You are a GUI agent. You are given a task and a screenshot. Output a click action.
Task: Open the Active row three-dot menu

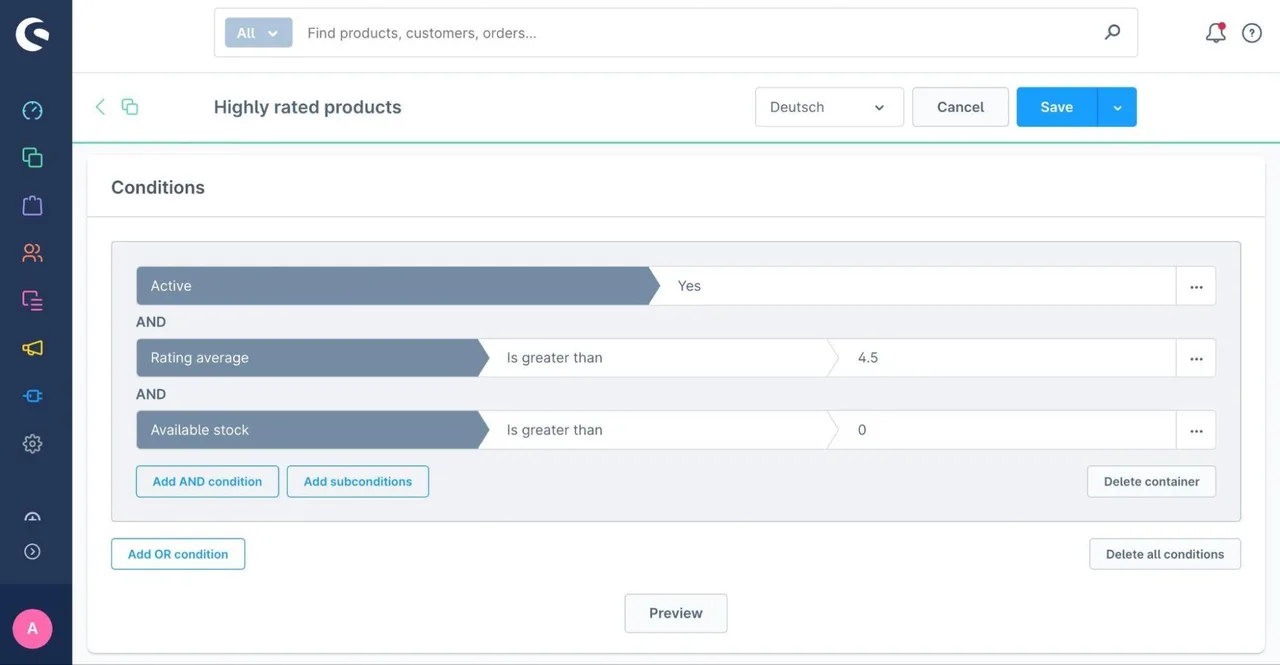(x=1196, y=286)
